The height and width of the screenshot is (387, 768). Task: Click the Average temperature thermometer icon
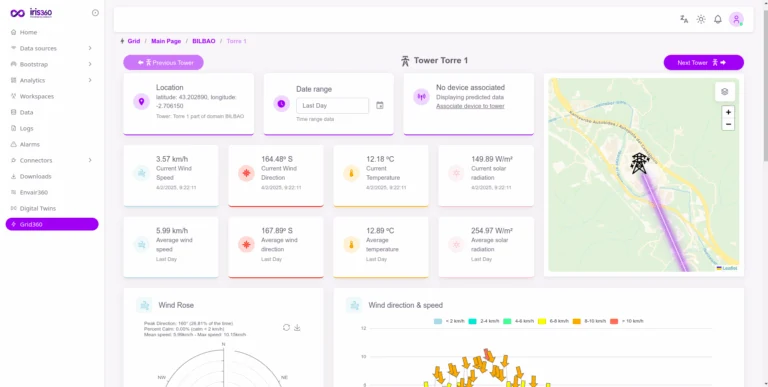[x=351, y=245]
